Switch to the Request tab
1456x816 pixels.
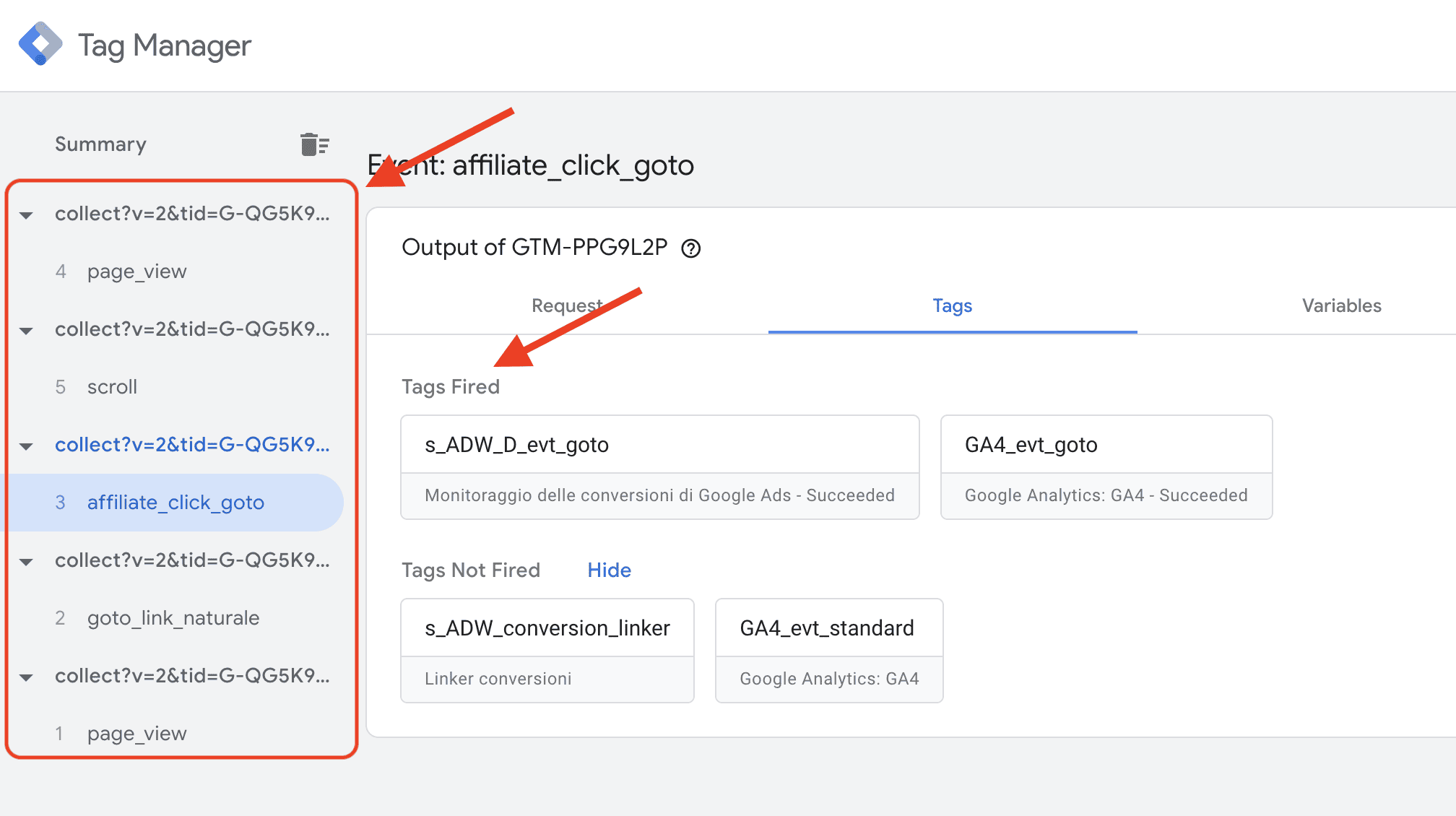(x=567, y=305)
